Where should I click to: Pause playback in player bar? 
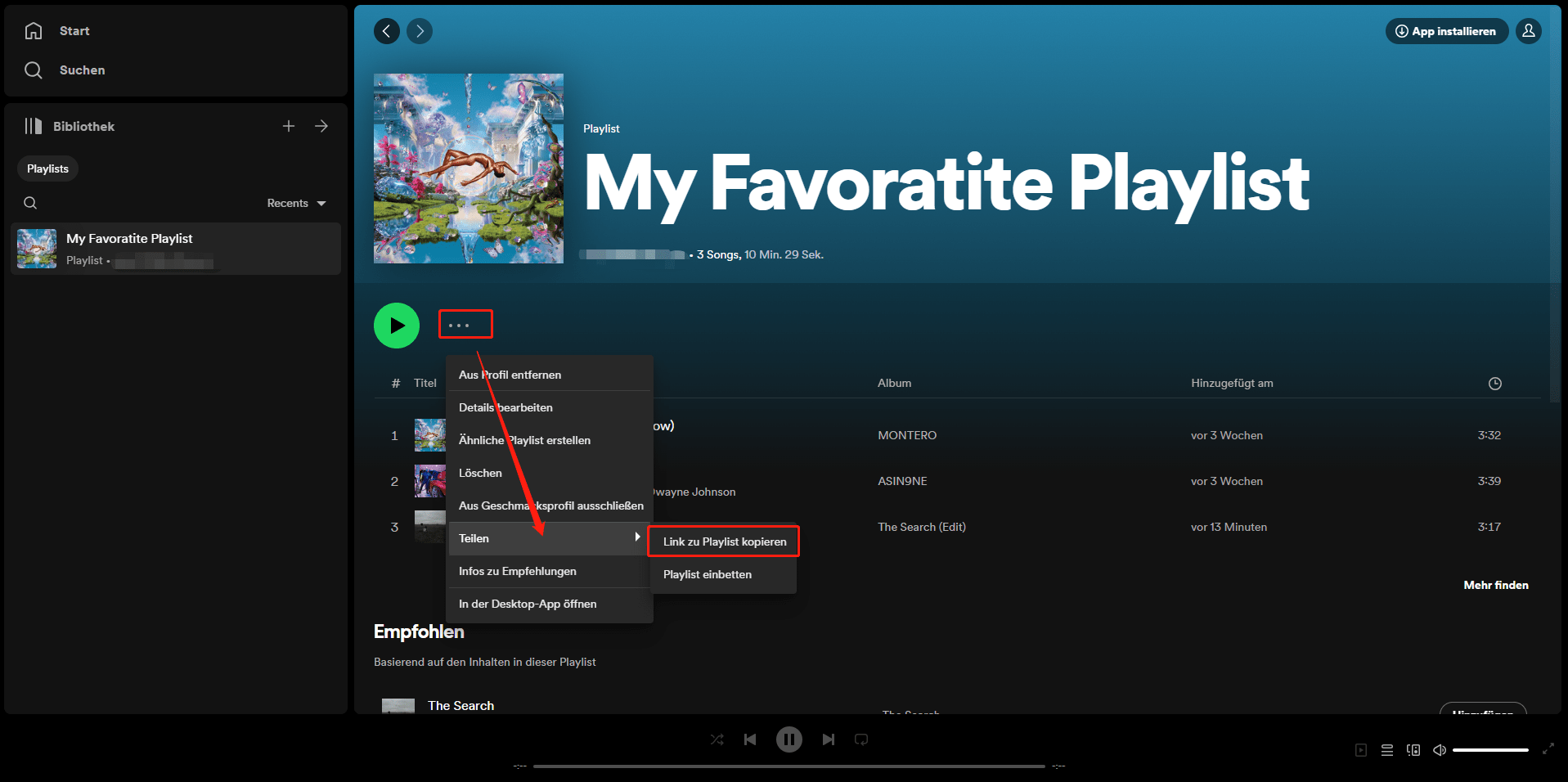point(789,739)
